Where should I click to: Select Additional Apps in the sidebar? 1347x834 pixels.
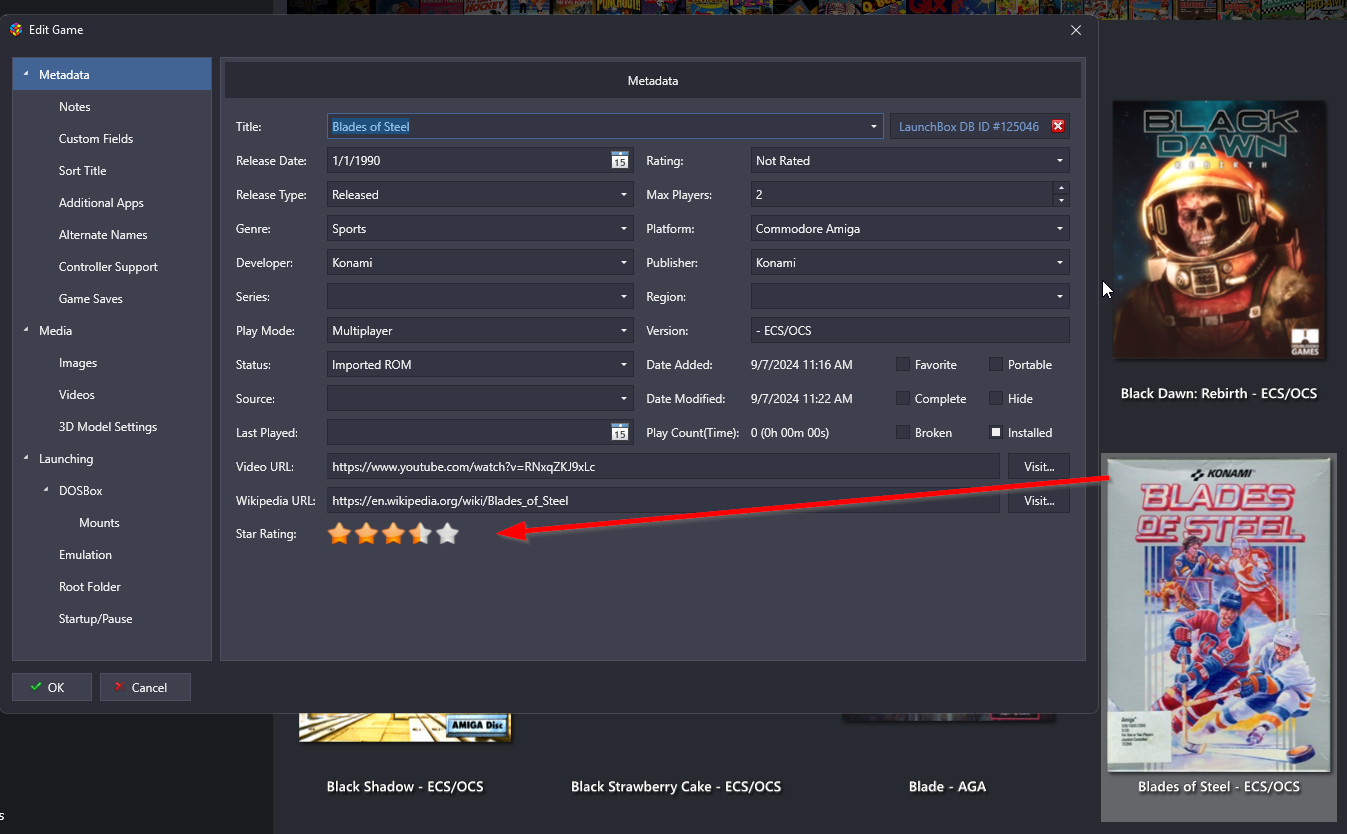(101, 203)
